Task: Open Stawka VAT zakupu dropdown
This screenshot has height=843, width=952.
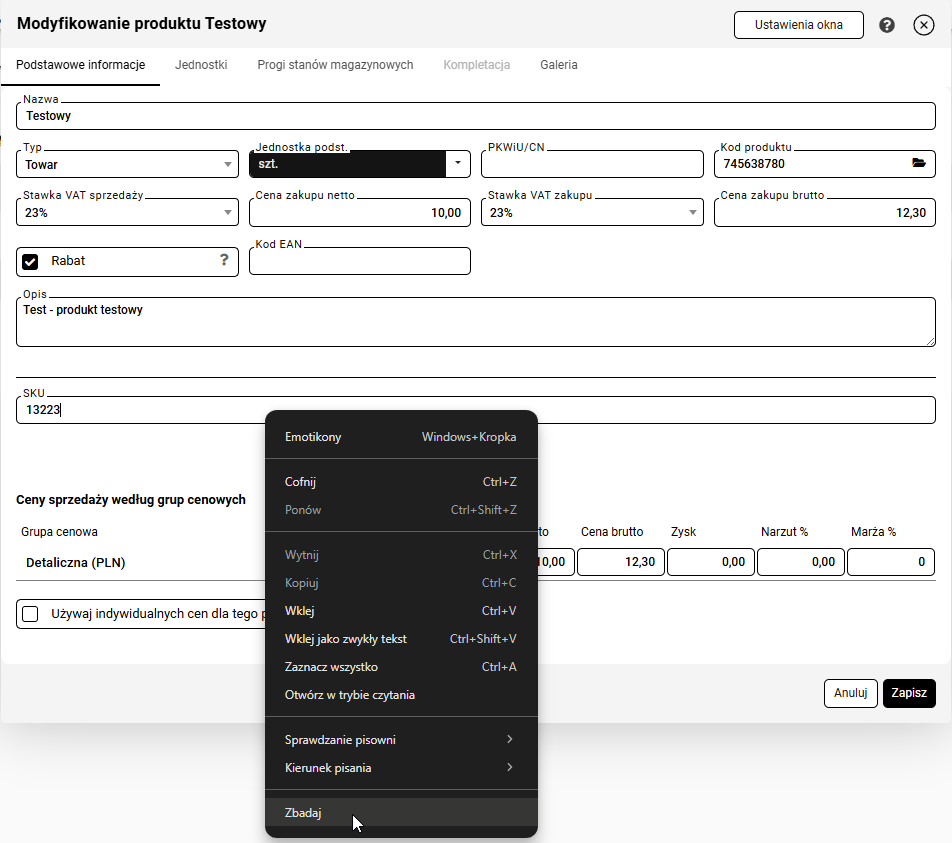Action: 693,213
